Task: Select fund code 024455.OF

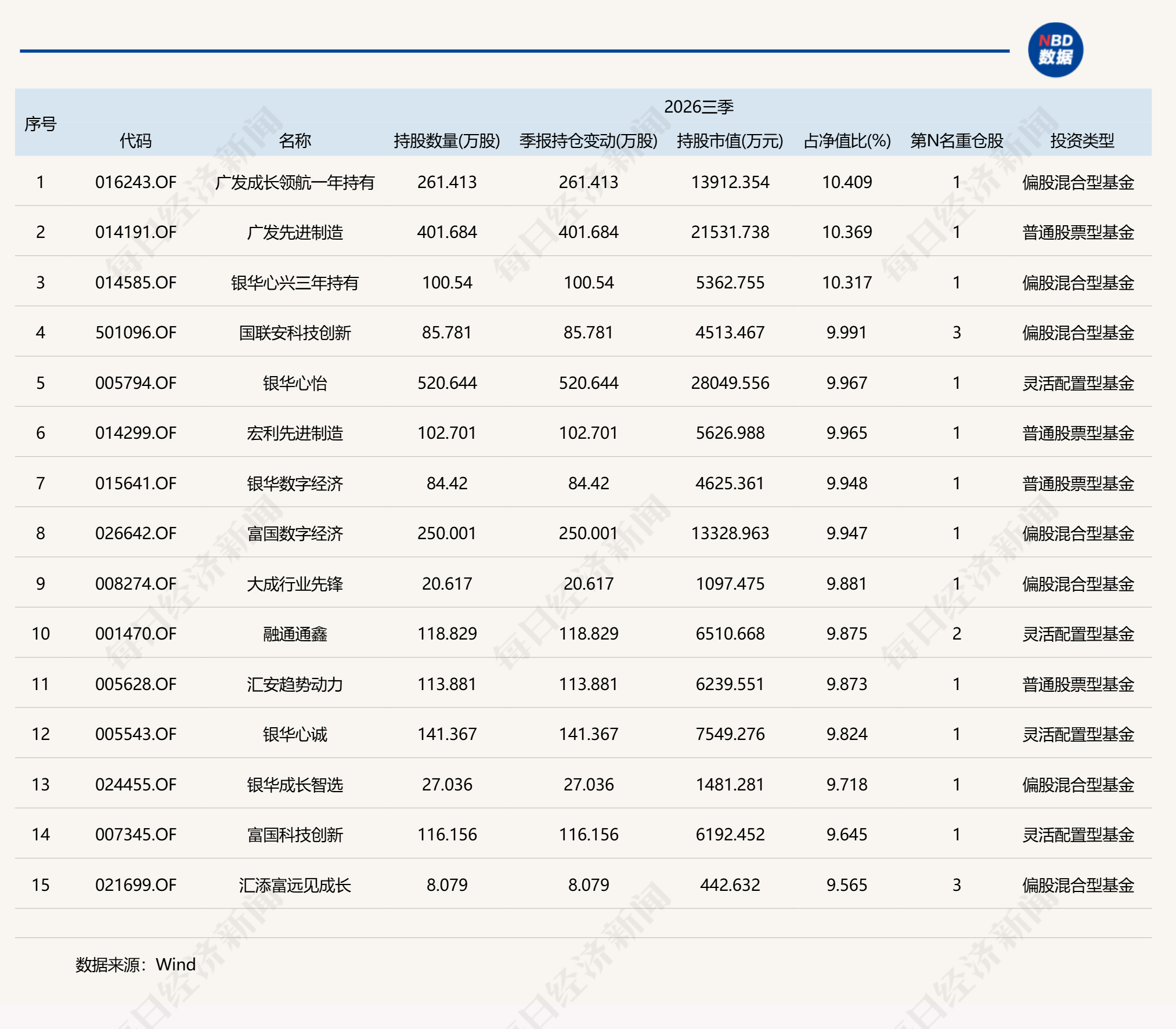Action: point(135,785)
